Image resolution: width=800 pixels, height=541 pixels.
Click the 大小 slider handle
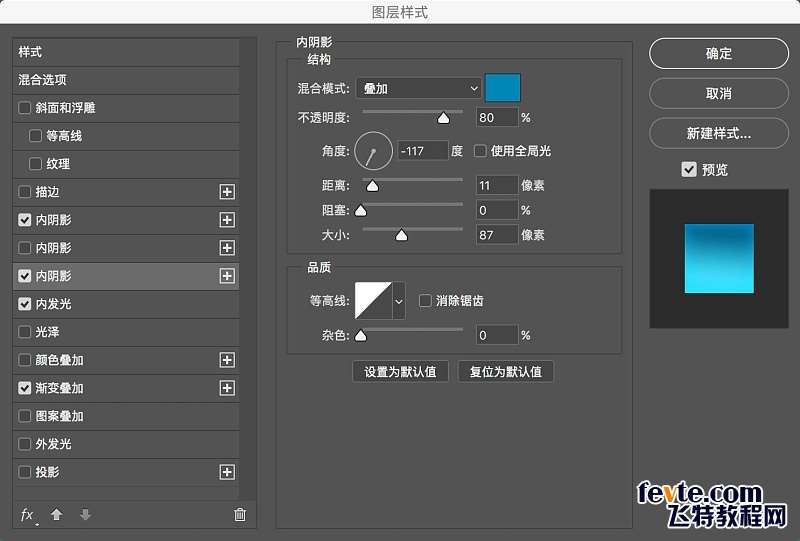402,235
